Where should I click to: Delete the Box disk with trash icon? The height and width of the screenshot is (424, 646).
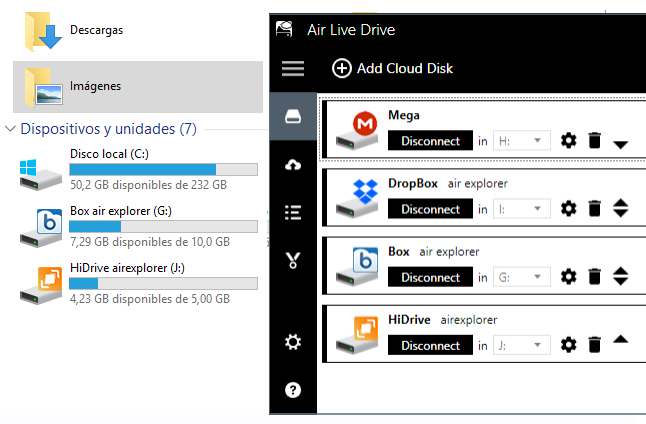tap(595, 276)
